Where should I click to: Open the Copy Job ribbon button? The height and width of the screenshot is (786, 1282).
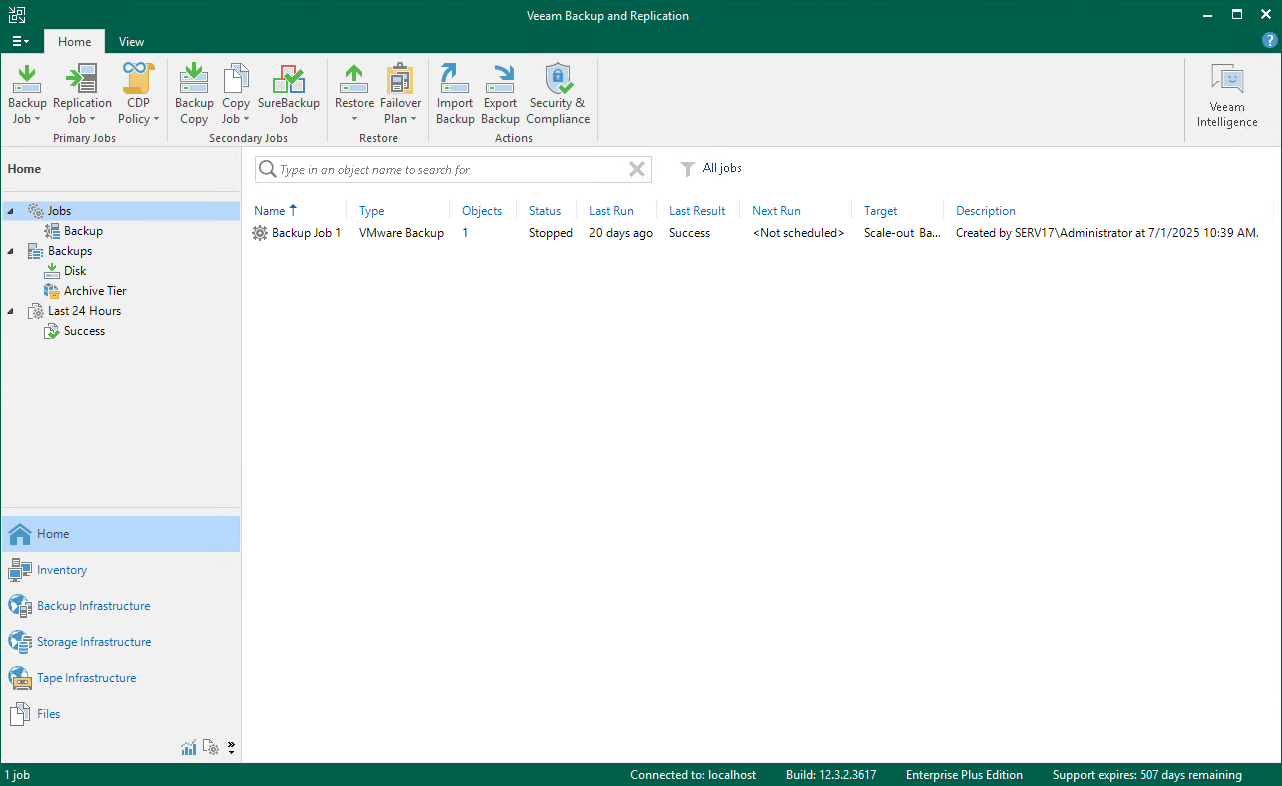click(x=236, y=94)
